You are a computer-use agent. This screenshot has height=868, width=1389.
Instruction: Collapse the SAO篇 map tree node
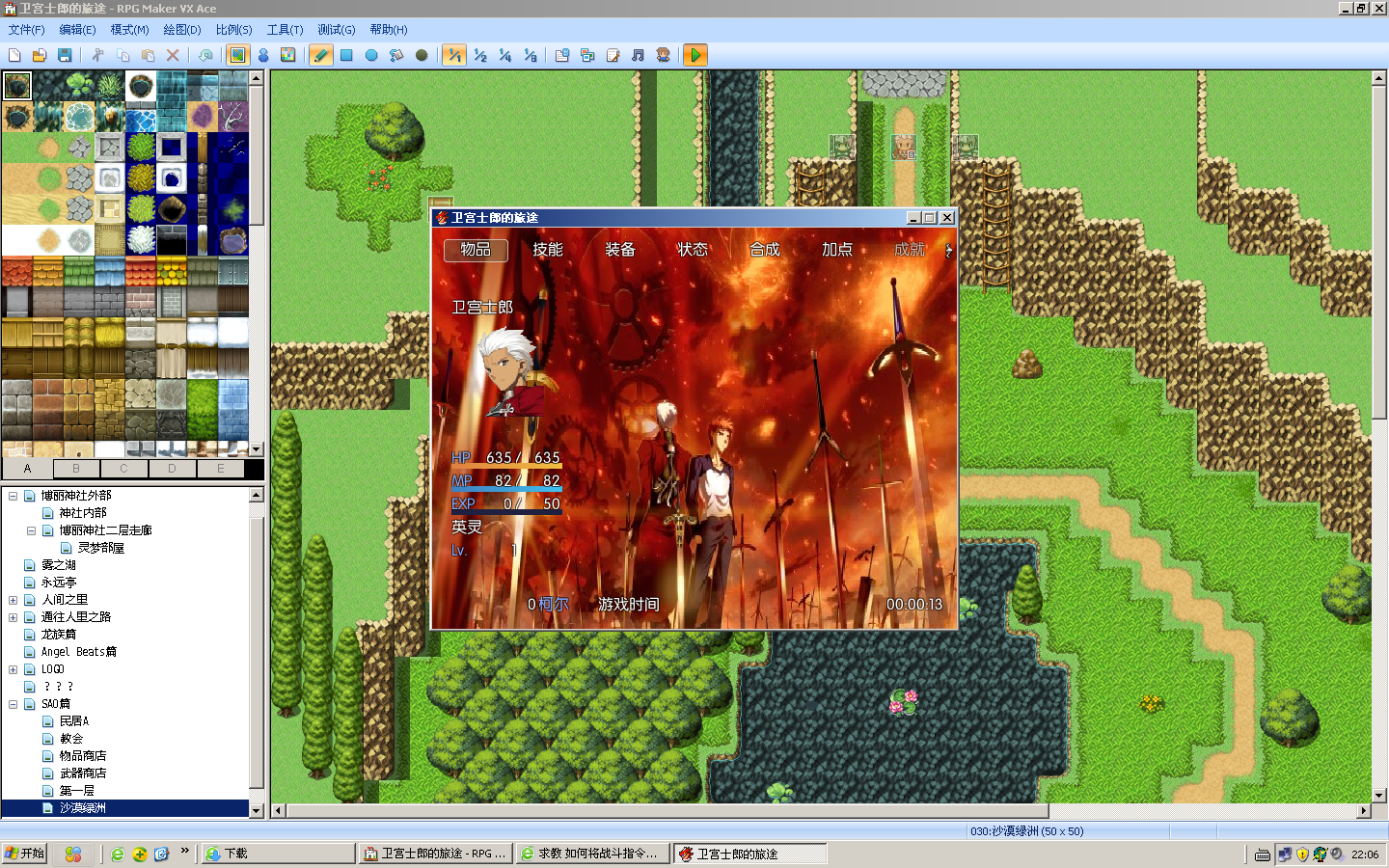pyautogui.click(x=14, y=704)
